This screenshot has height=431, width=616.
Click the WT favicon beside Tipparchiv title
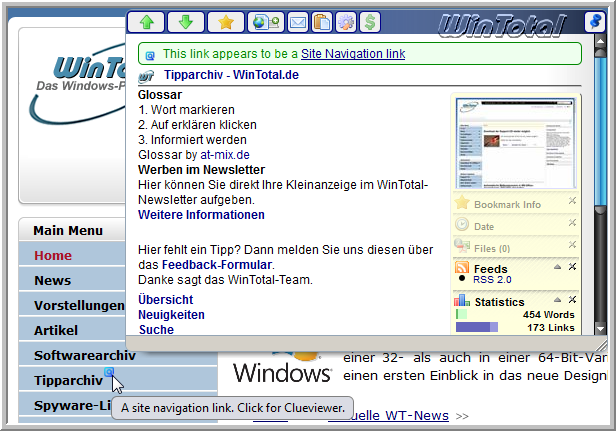click(146, 76)
